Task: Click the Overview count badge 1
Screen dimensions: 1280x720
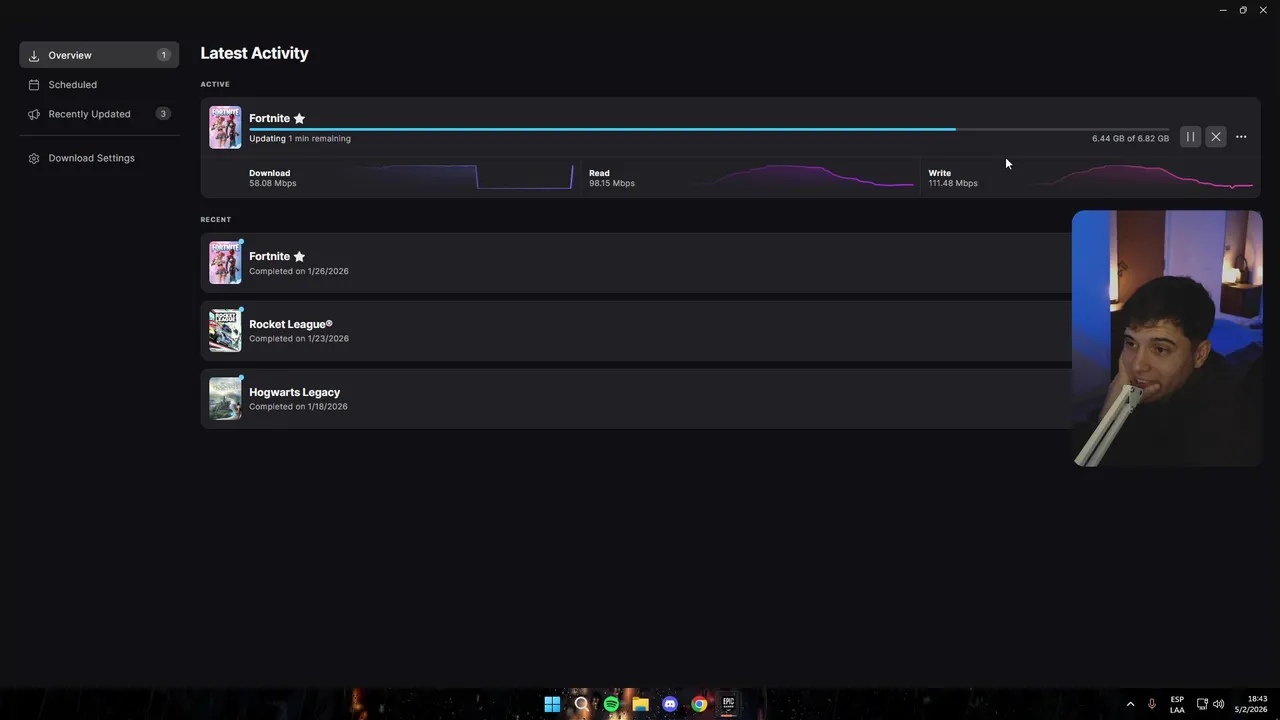Action: tap(163, 55)
